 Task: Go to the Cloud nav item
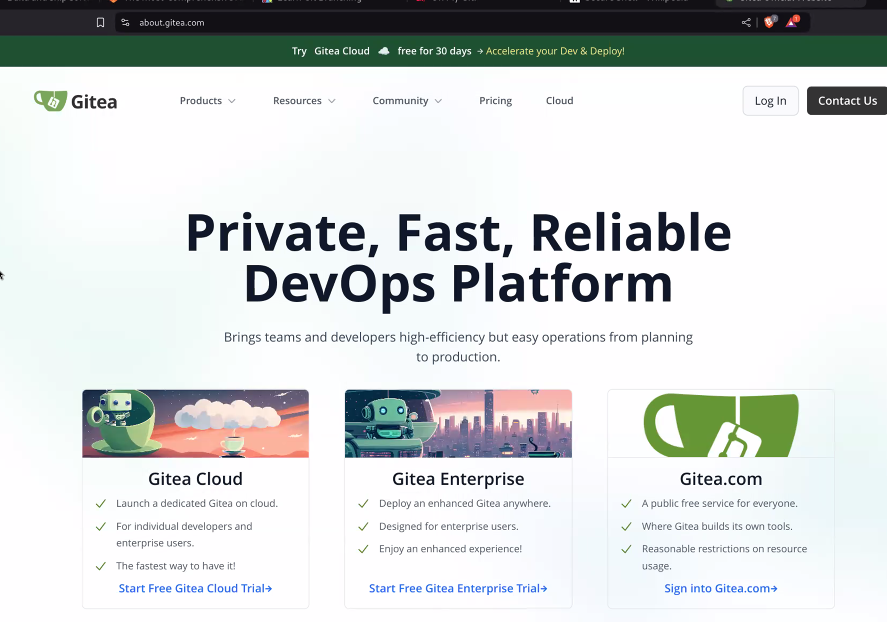[559, 101]
